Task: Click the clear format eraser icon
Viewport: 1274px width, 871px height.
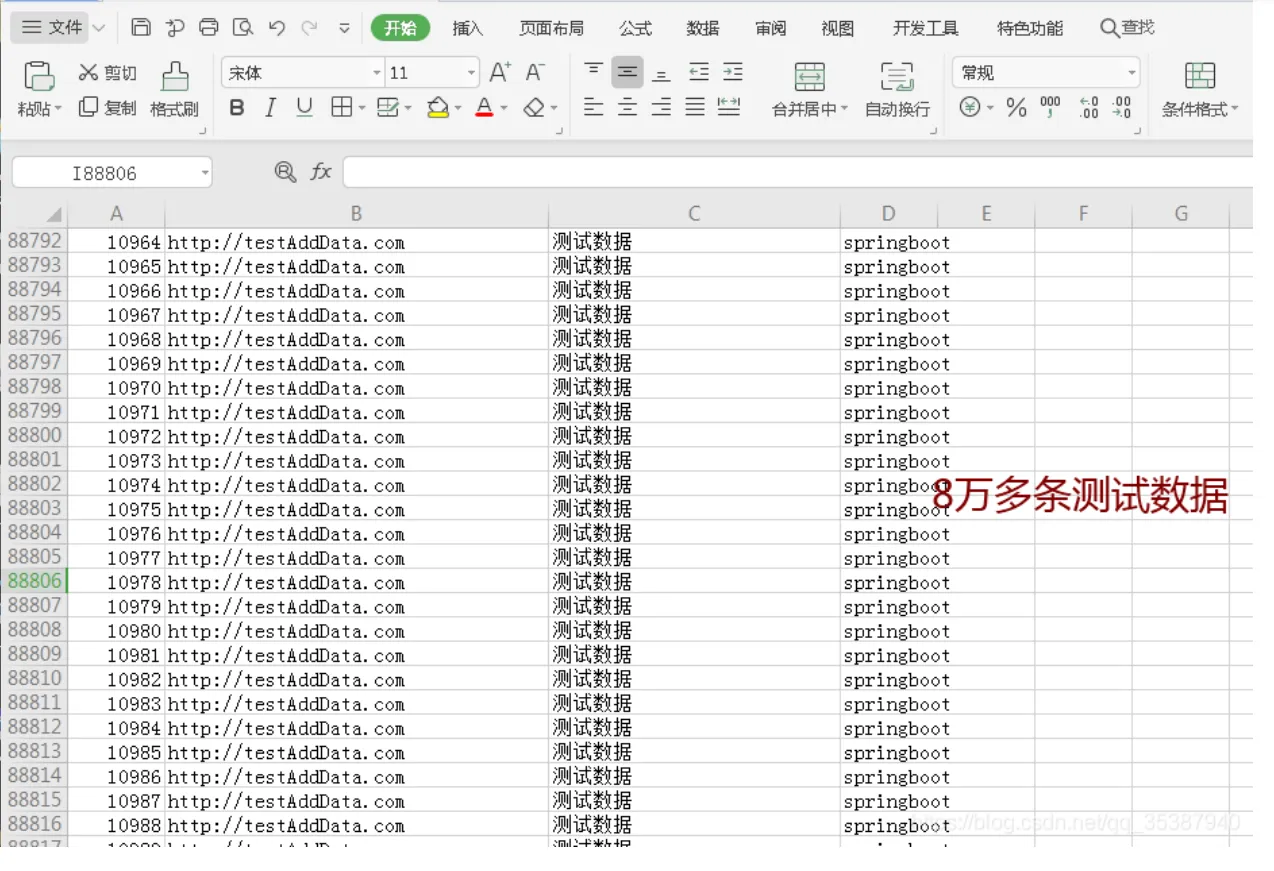Action: tap(534, 107)
